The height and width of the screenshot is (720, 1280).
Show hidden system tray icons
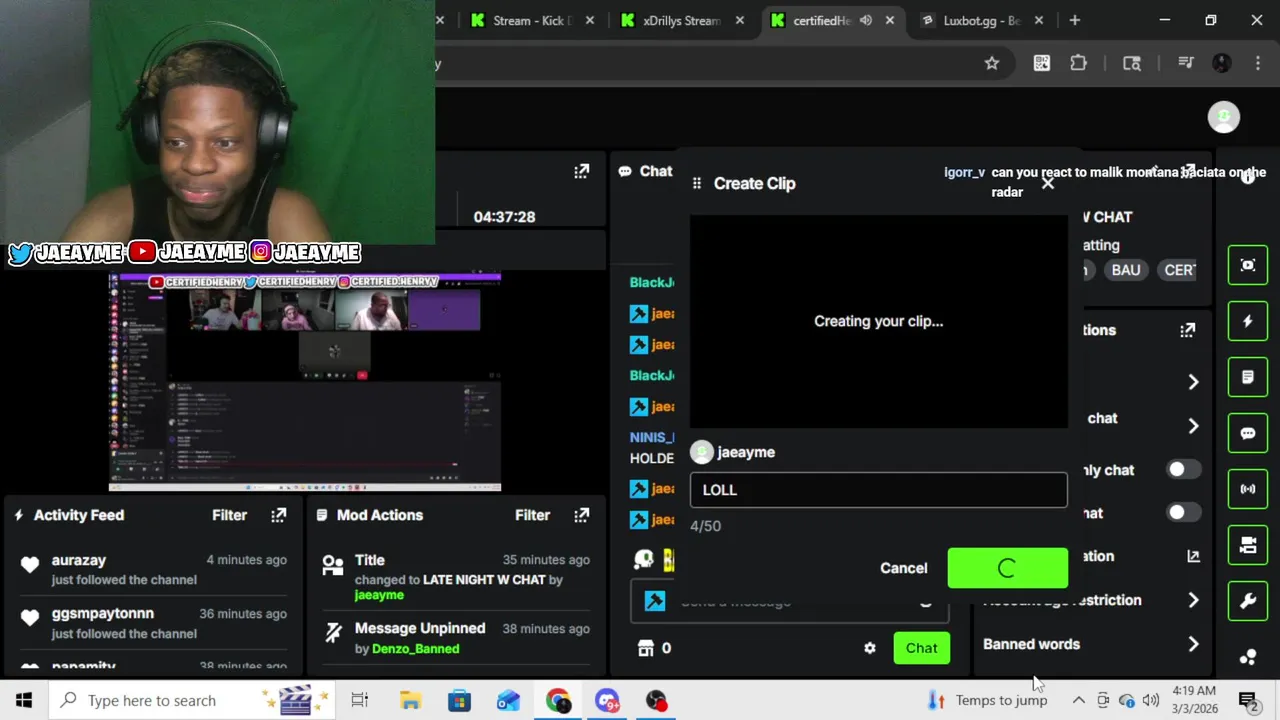[x=1078, y=700]
